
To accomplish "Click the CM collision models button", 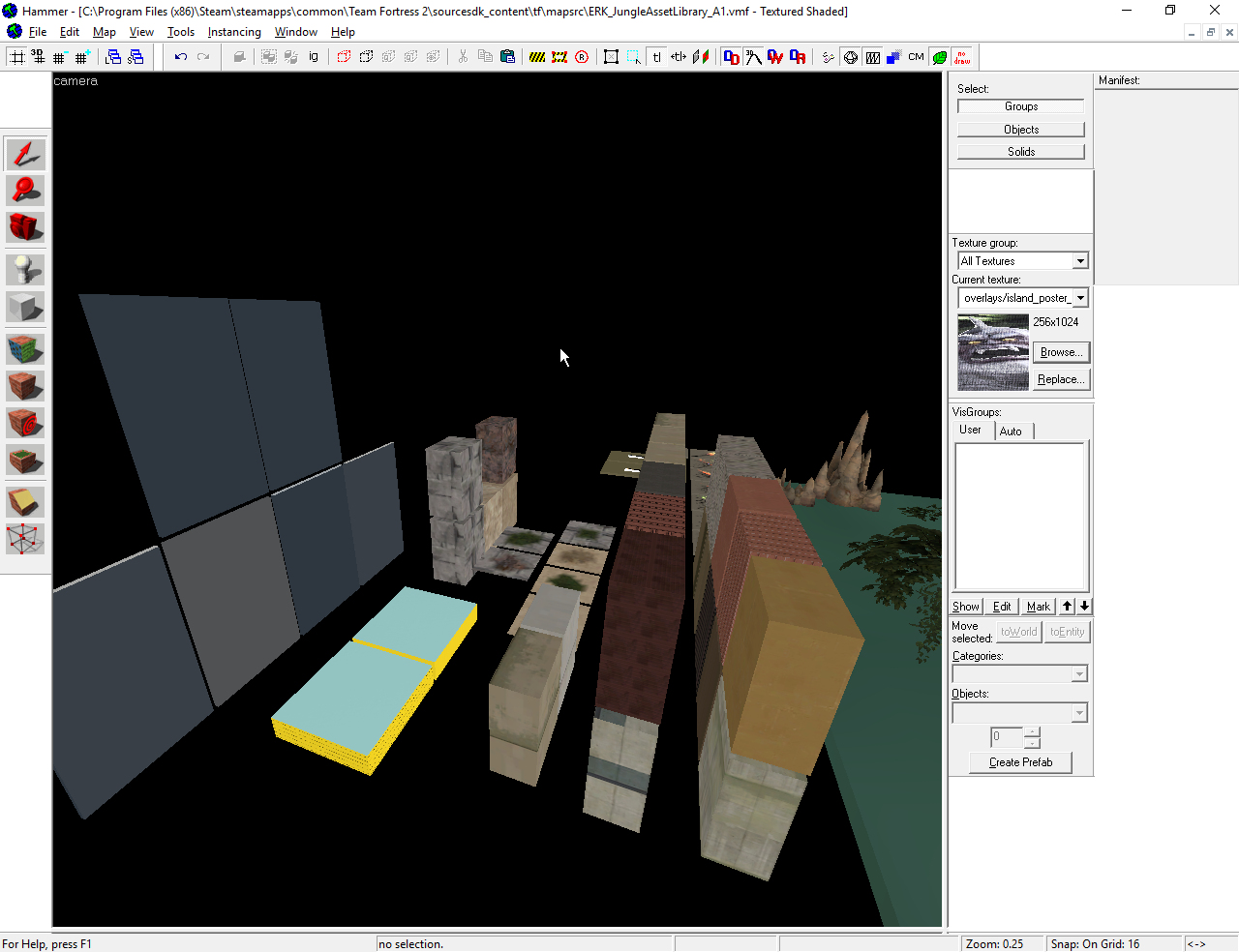I will click(x=916, y=57).
